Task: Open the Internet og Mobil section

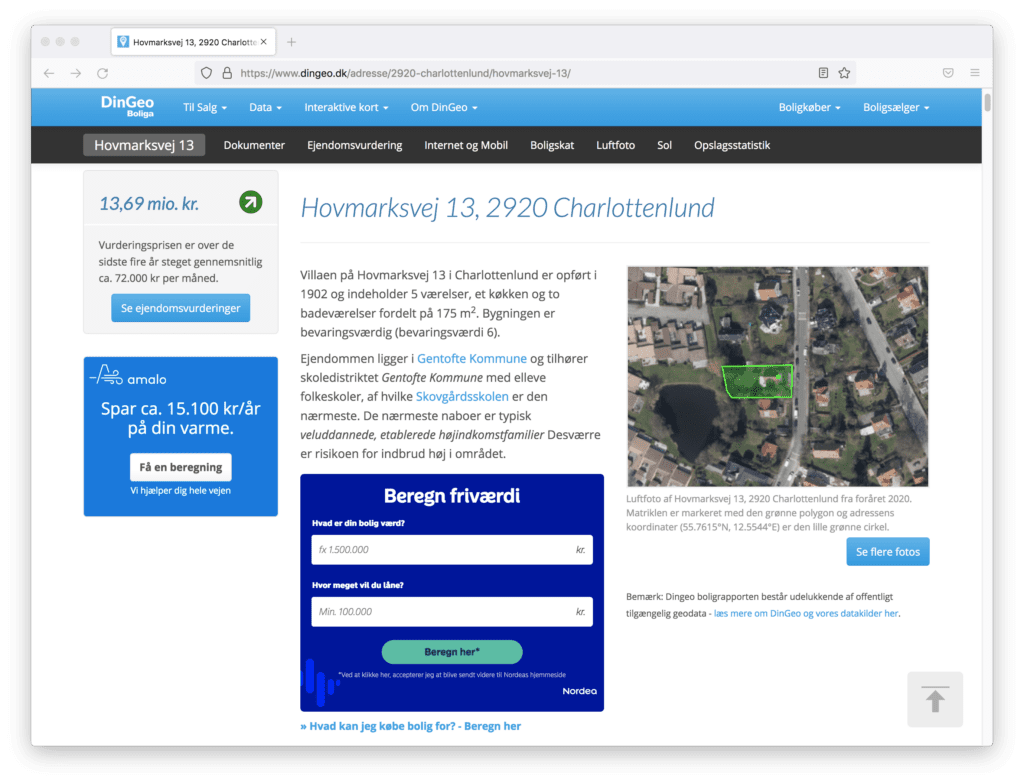Action: click(x=466, y=145)
